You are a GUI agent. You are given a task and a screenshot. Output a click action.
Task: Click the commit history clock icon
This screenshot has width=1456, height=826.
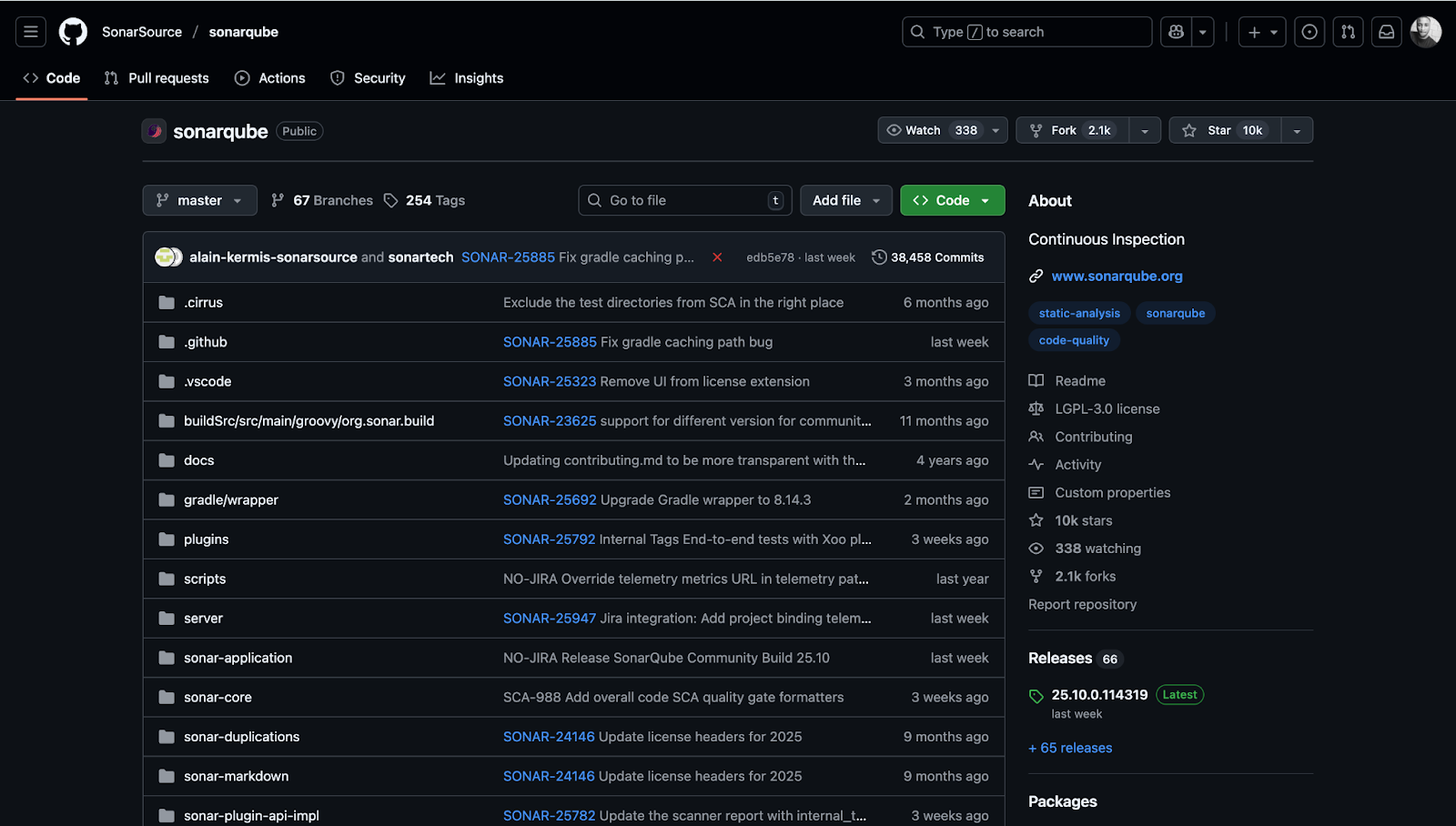[878, 257]
